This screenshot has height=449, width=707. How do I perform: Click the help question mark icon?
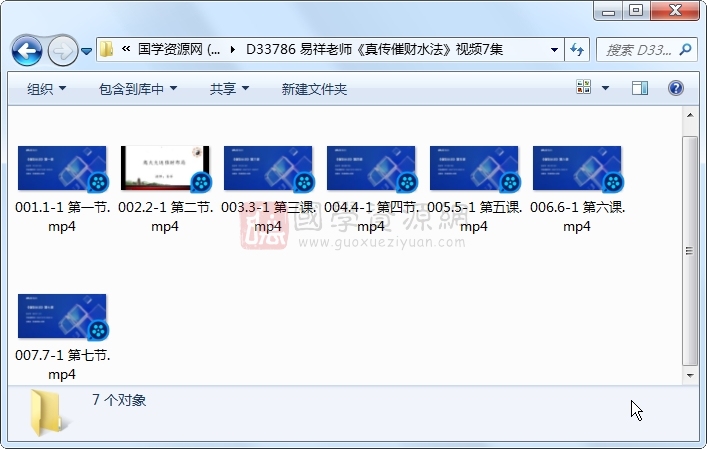point(676,88)
